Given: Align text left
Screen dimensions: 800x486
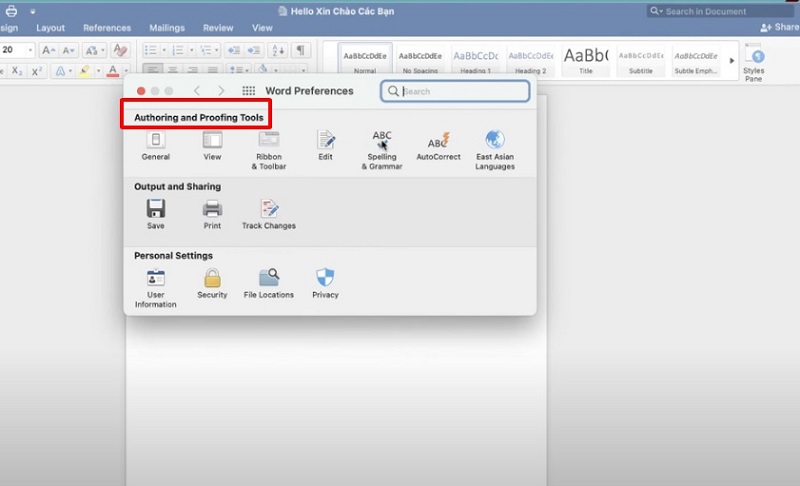Looking at the screenshot, I should 153,70.
